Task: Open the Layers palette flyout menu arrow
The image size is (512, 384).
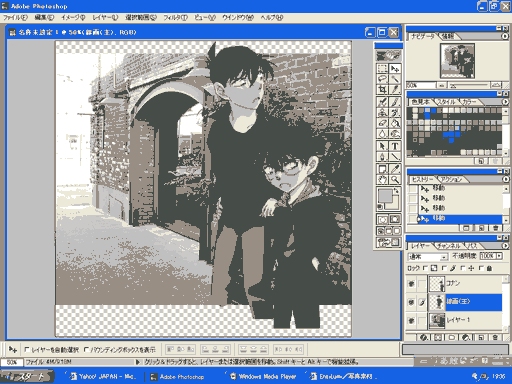Action: [x=505, y=246]
